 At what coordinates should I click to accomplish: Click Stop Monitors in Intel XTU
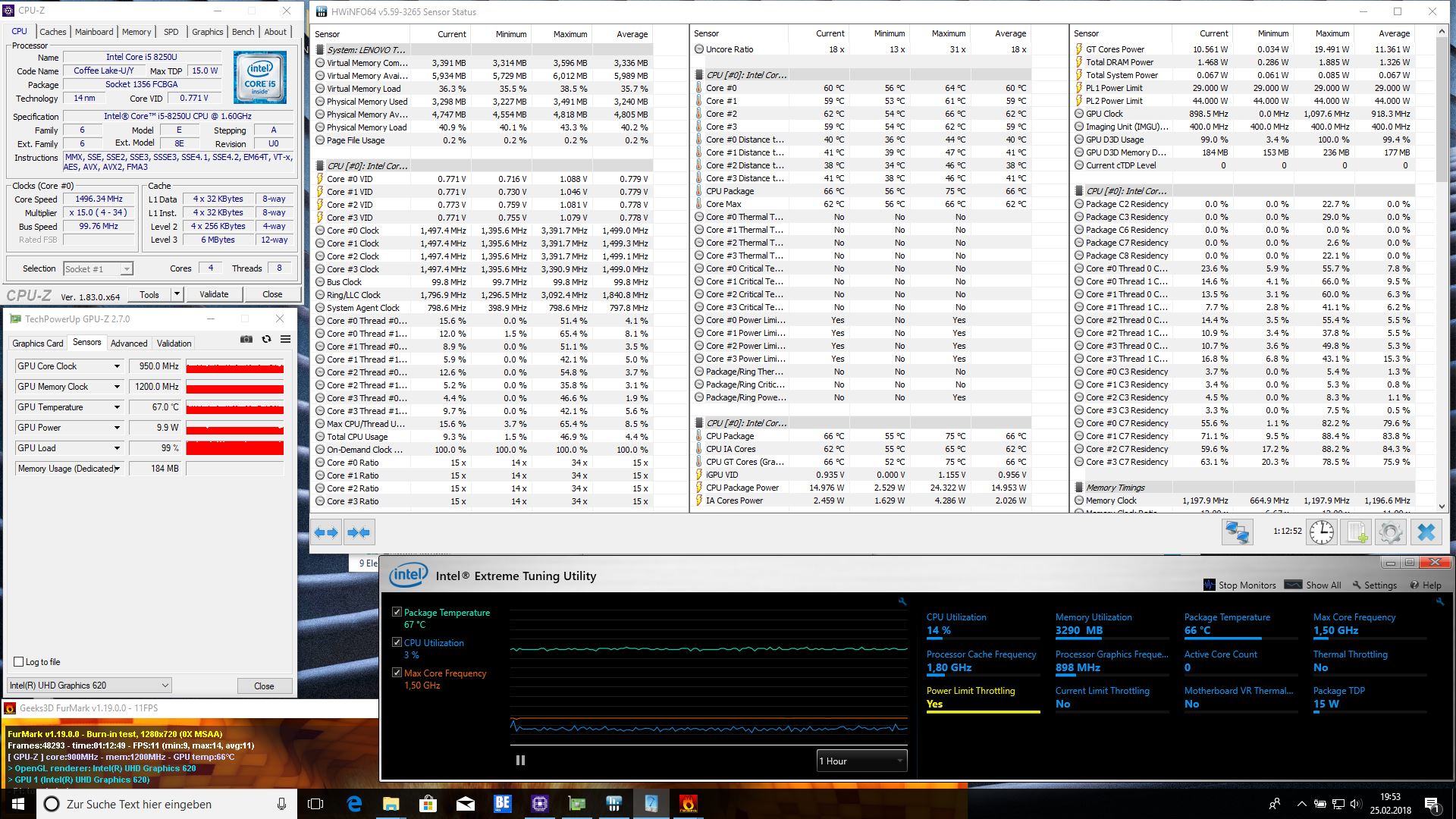pos(1240,585)
